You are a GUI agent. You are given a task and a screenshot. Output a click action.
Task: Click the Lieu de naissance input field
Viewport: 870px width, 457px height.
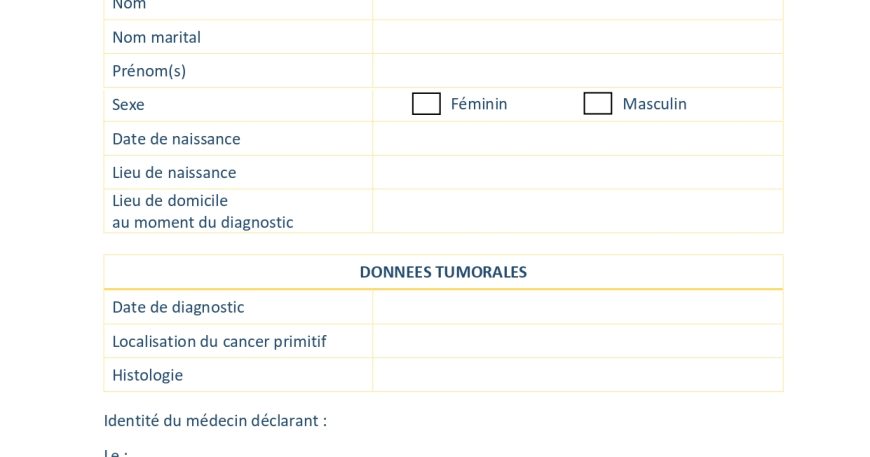pos(577,173)
